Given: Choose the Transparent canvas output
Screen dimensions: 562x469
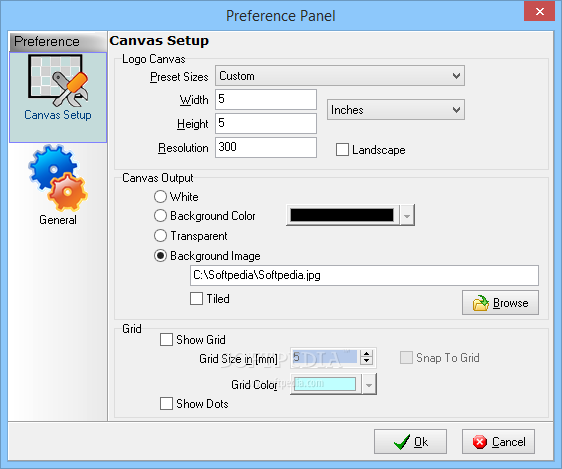Looking at the screenshot, I should coord(160,236).
